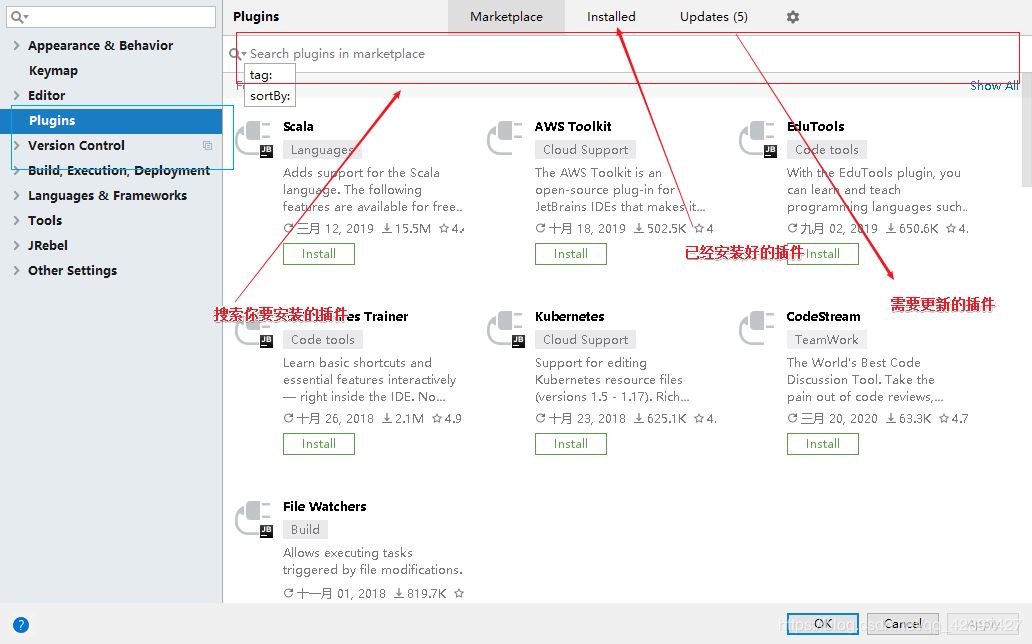Open the Scala plugin title
Screen dimensions: 1032x644
point(298,126)
